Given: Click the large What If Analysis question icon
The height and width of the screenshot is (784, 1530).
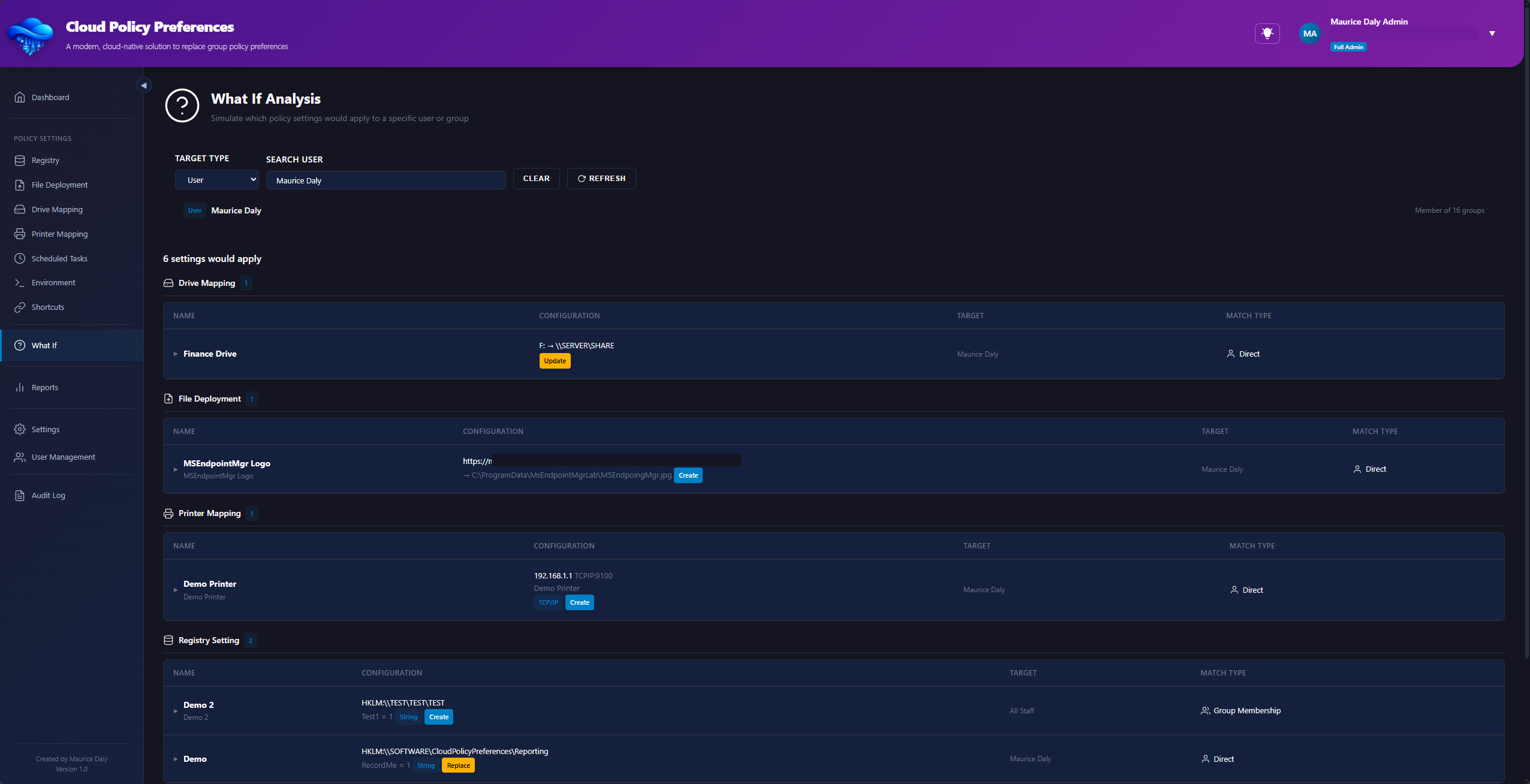Looking at the screenshot, I should coord(182,105).
